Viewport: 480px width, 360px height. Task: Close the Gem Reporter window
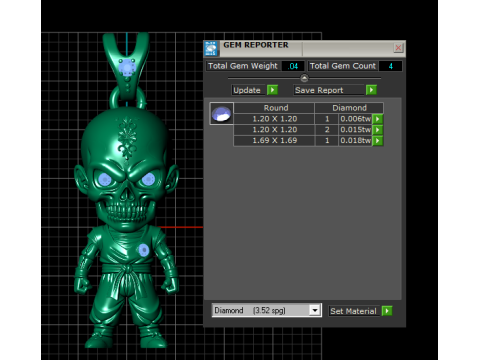398,48
